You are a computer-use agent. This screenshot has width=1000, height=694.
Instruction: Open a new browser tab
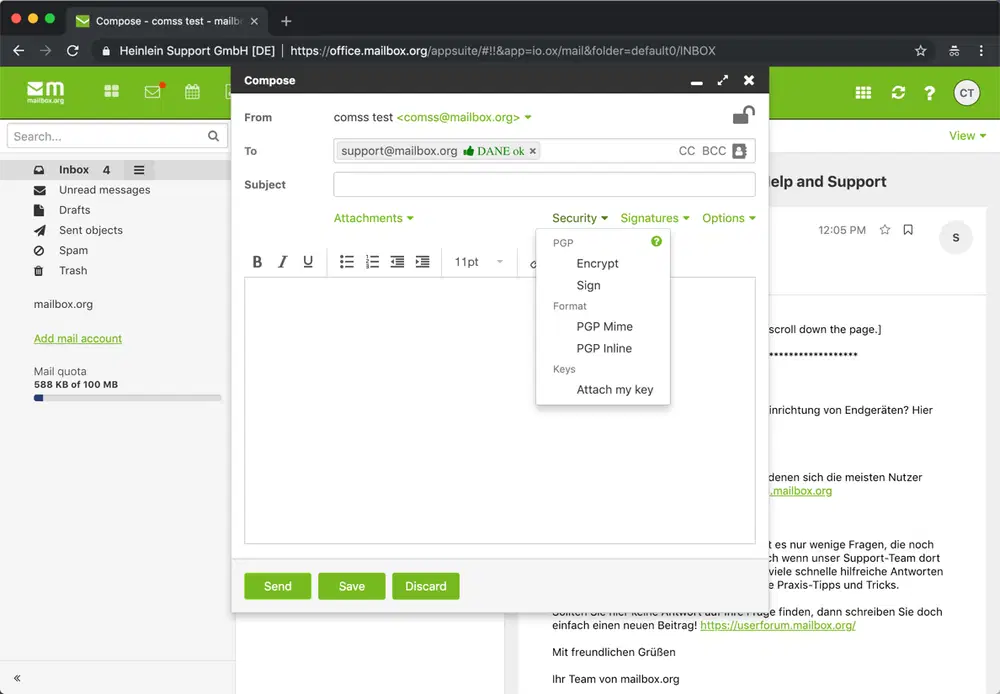tap(286, 21)
